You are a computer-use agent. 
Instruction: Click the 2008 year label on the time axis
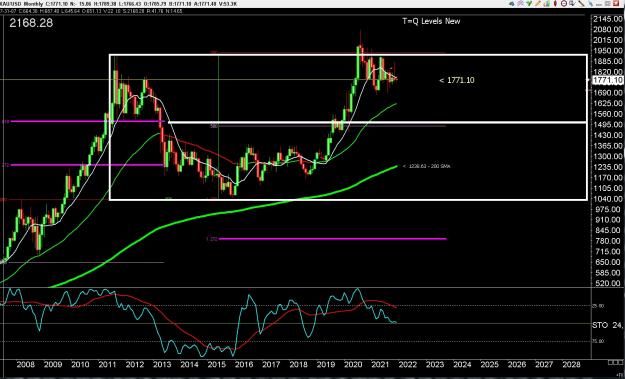click(x=26, y=364)
